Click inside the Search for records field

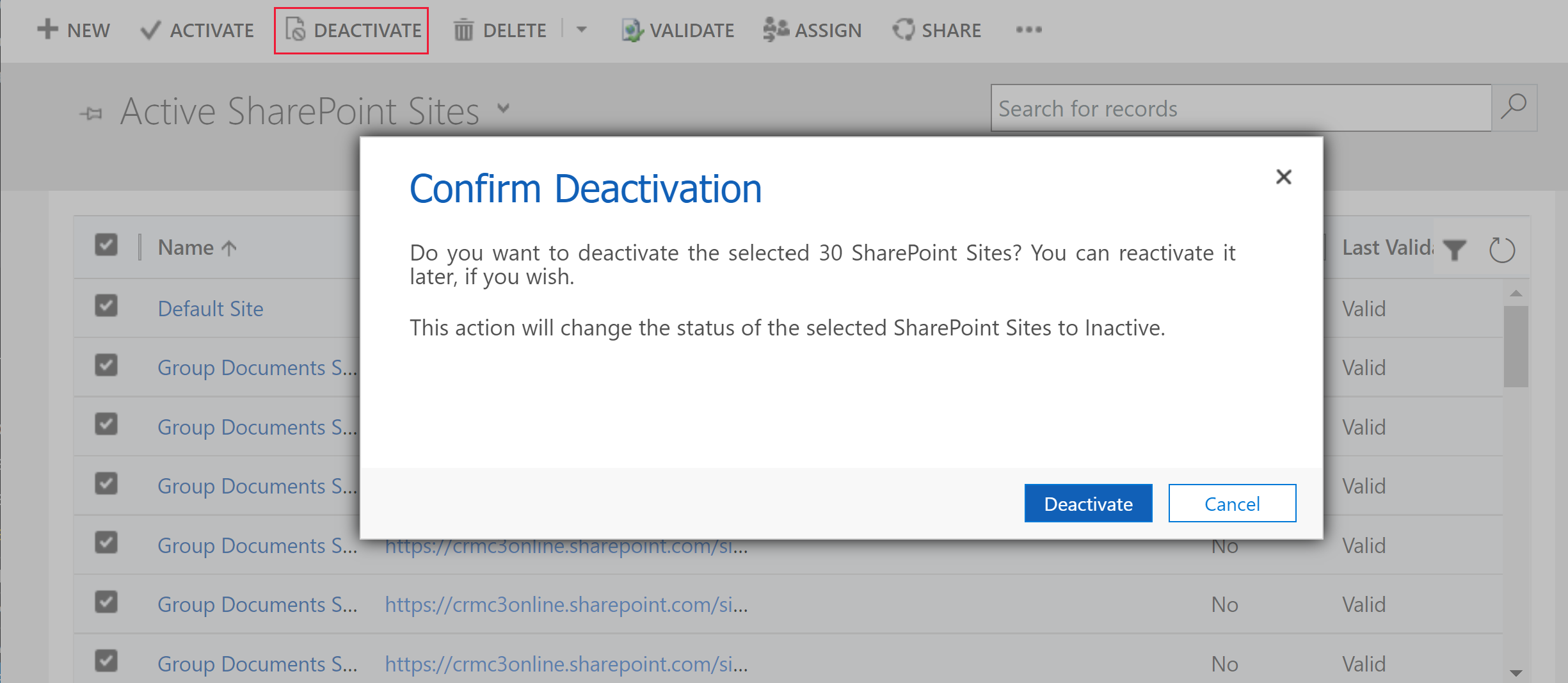[x=1216, y=108]
